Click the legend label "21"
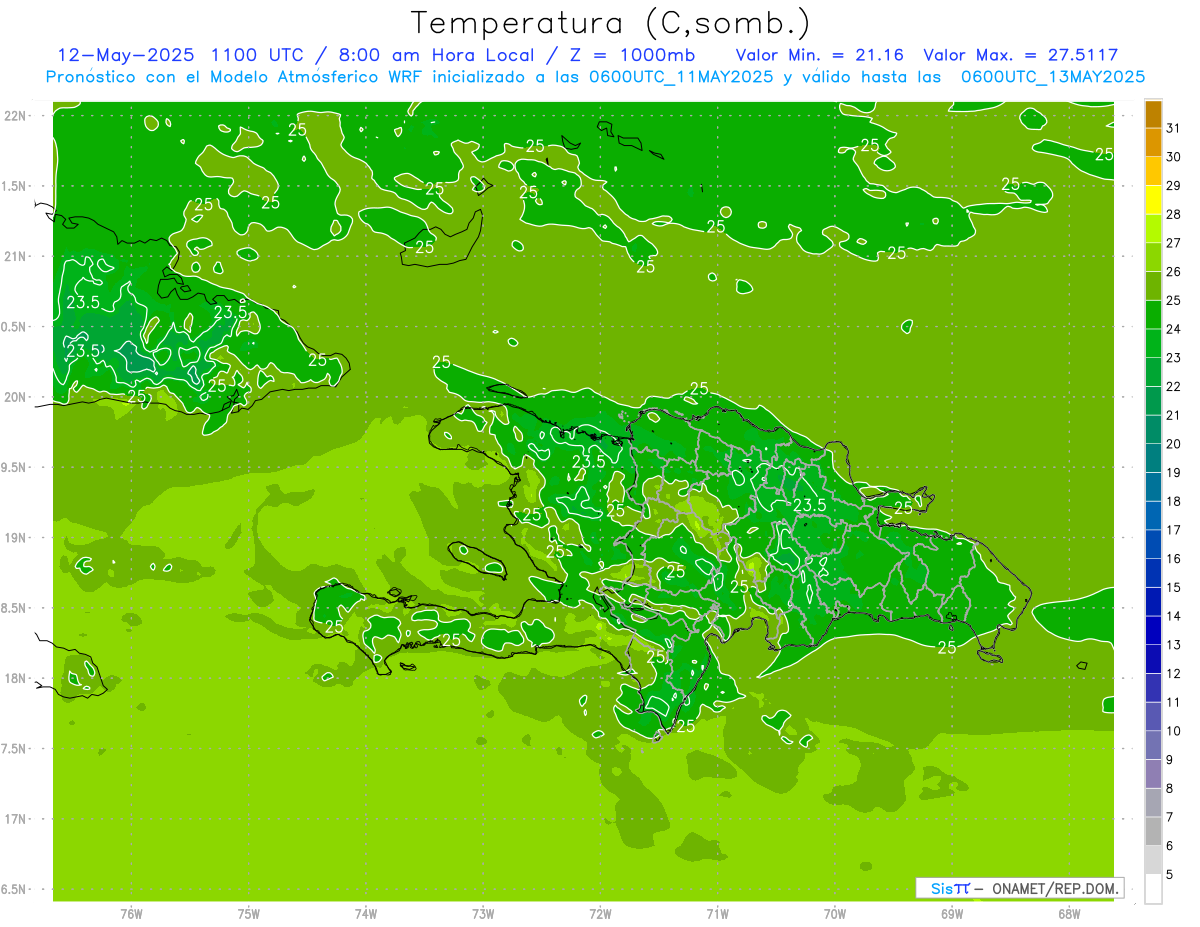Image resolution: width=1200 pixels, height=927 pixels. [x=1174, y=415]
